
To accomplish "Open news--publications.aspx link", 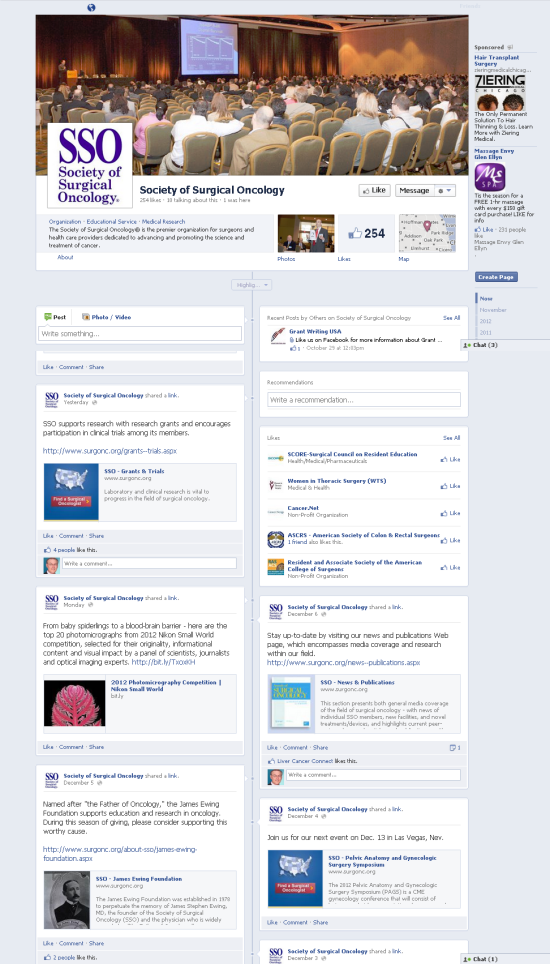I will [344, 663].
